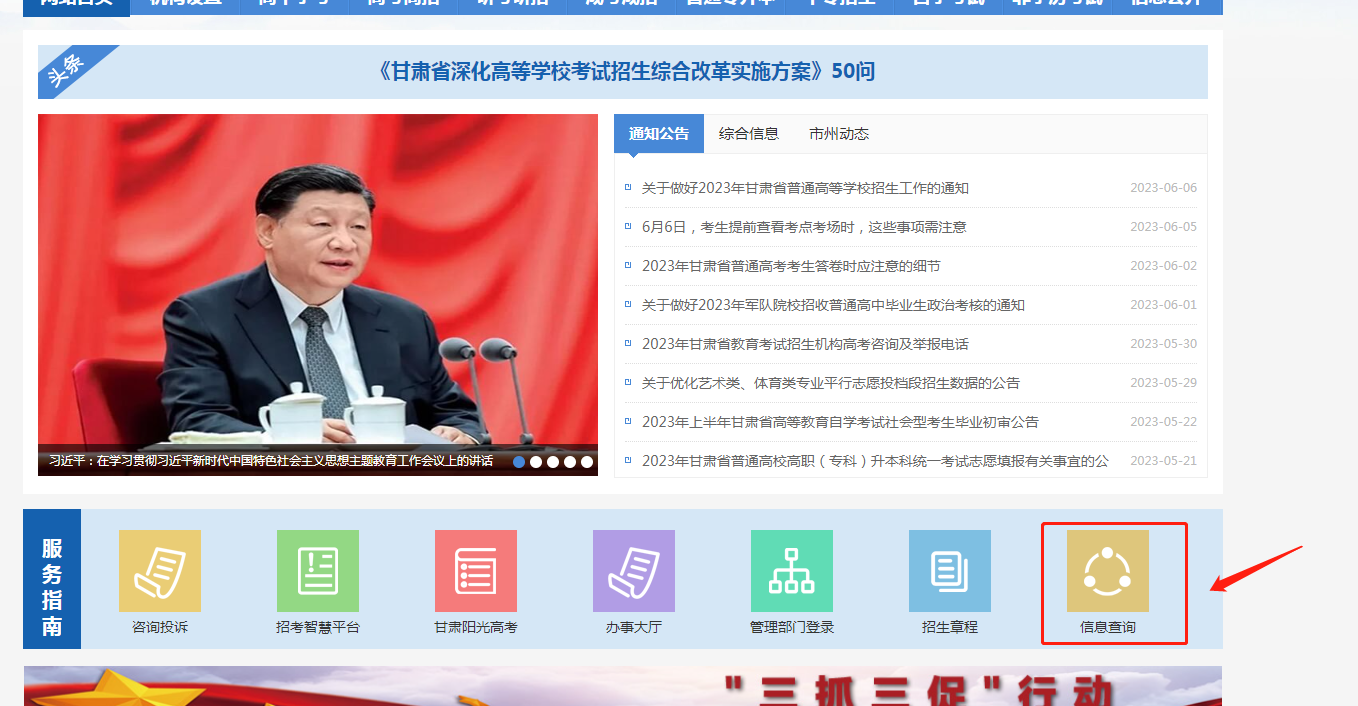Select the active blue carousel dot

(x=519, y=462)
